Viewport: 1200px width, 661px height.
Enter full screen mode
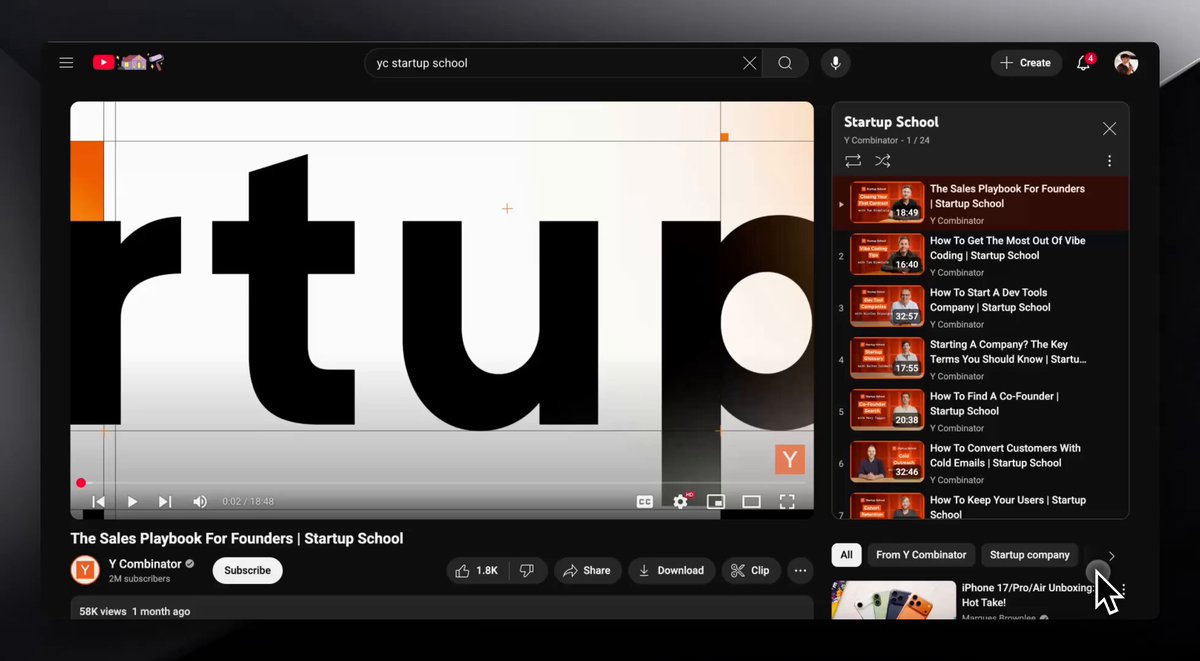(787, 502)
